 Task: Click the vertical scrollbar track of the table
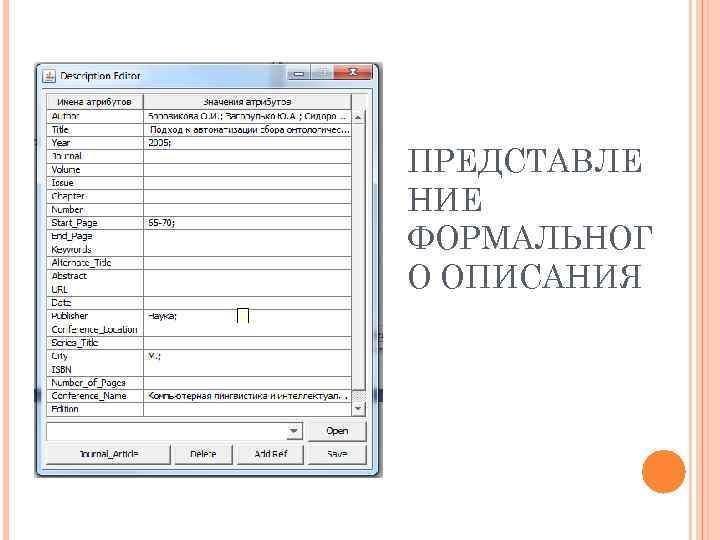[x=358, y=257]
